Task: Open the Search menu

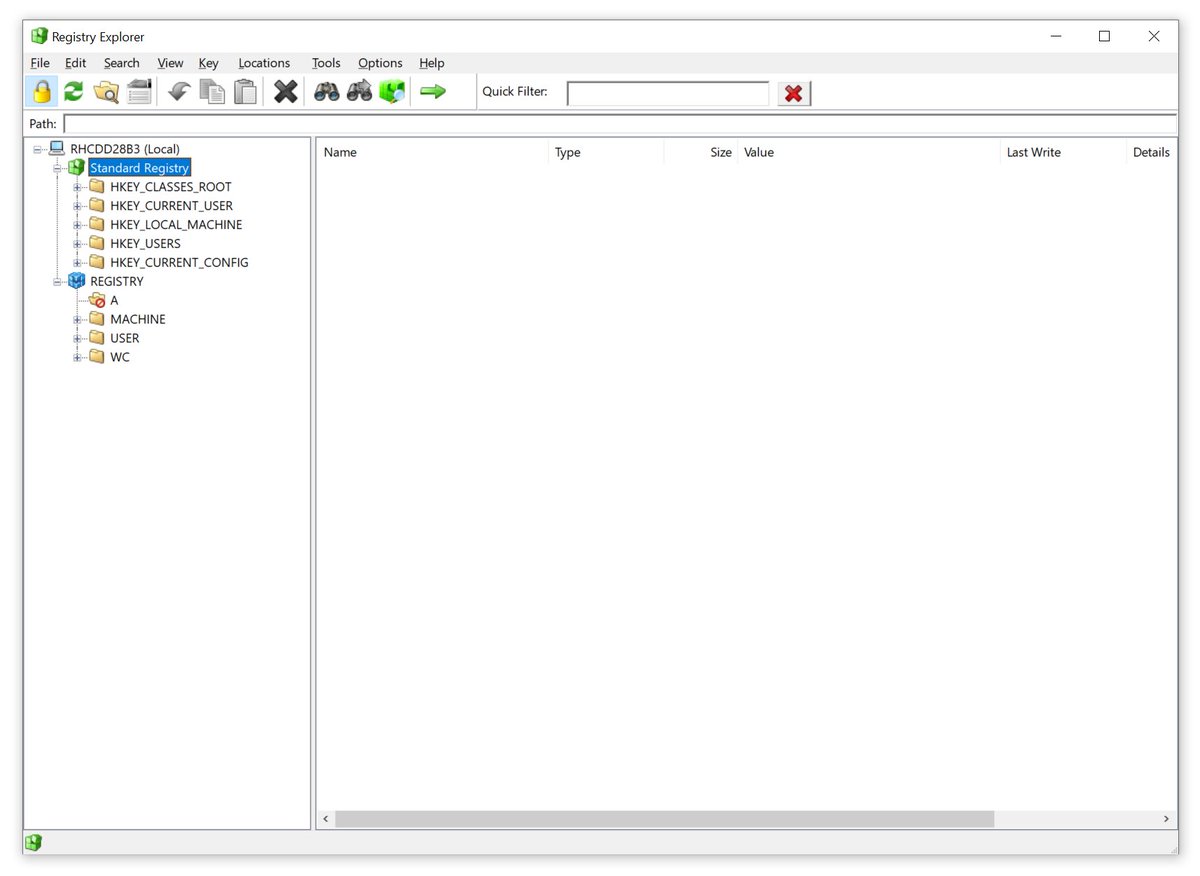Action: [122, 63]
